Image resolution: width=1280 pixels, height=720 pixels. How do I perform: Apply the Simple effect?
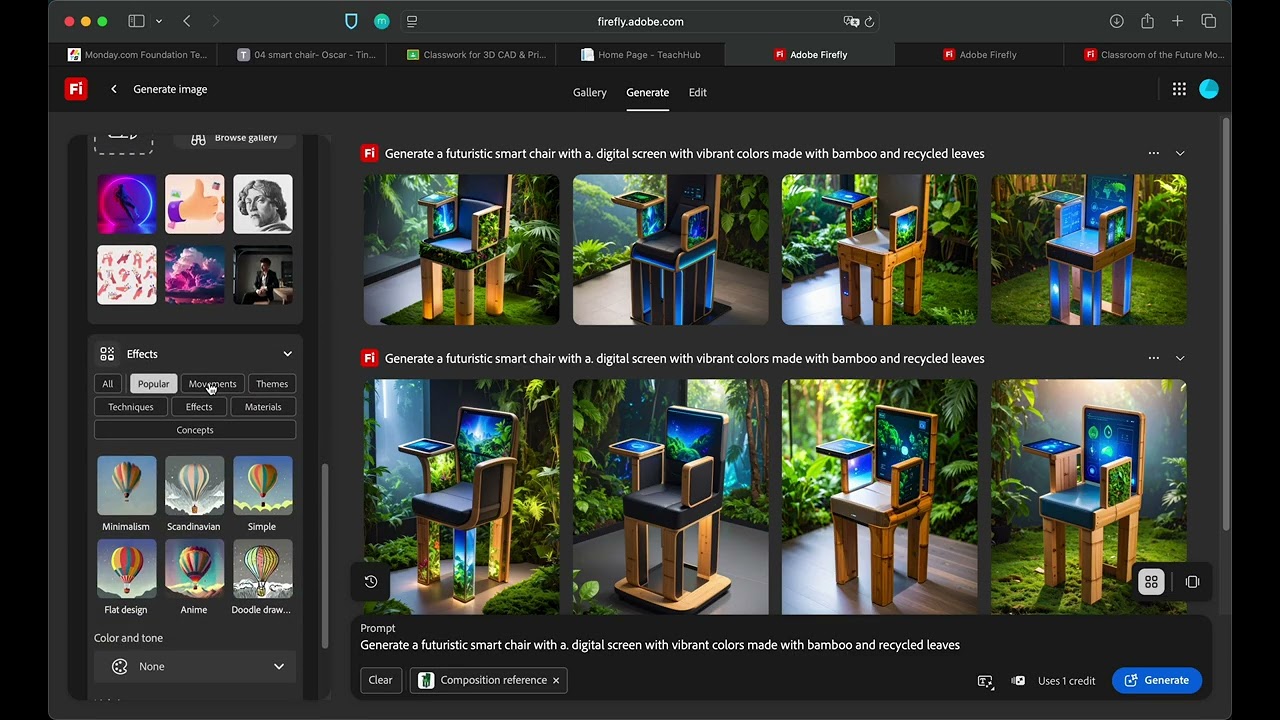tap(262, 486)
